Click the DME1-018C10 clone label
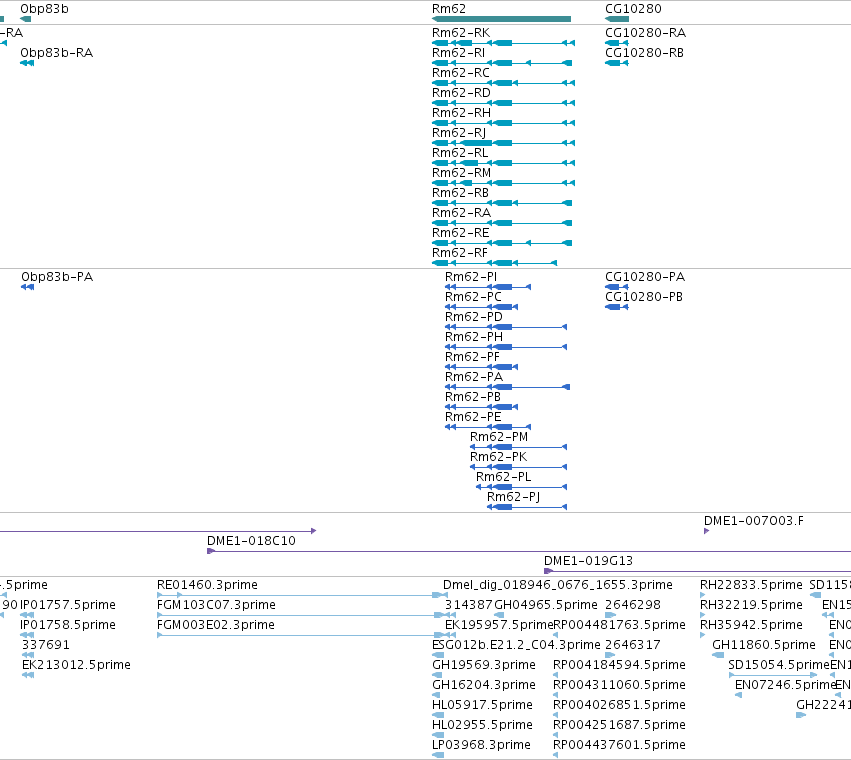851x760 pixels. click(x=251, y=541)
